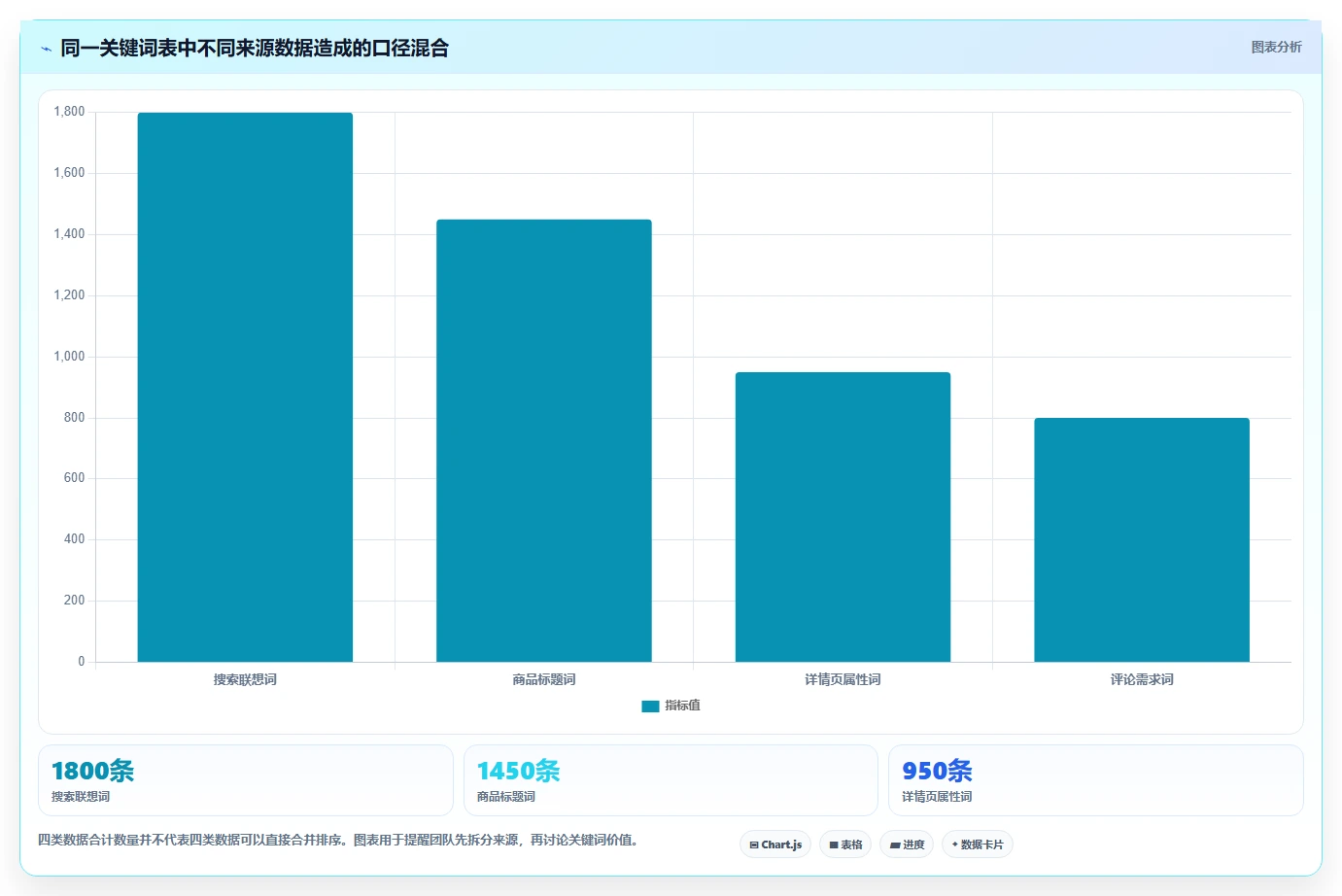Click the 评论需求词 bar in the chart
The image size is (1342, 896).
click(1142, 539)
